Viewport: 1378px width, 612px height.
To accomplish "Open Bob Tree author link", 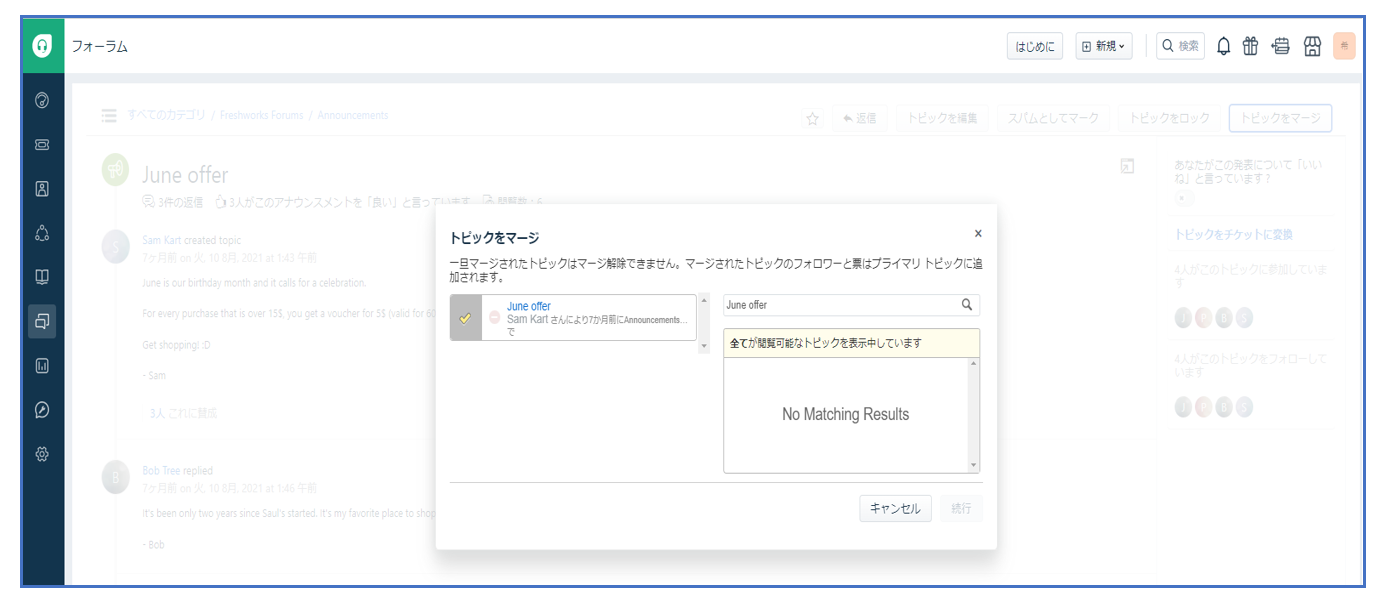I will coord(160,470).
